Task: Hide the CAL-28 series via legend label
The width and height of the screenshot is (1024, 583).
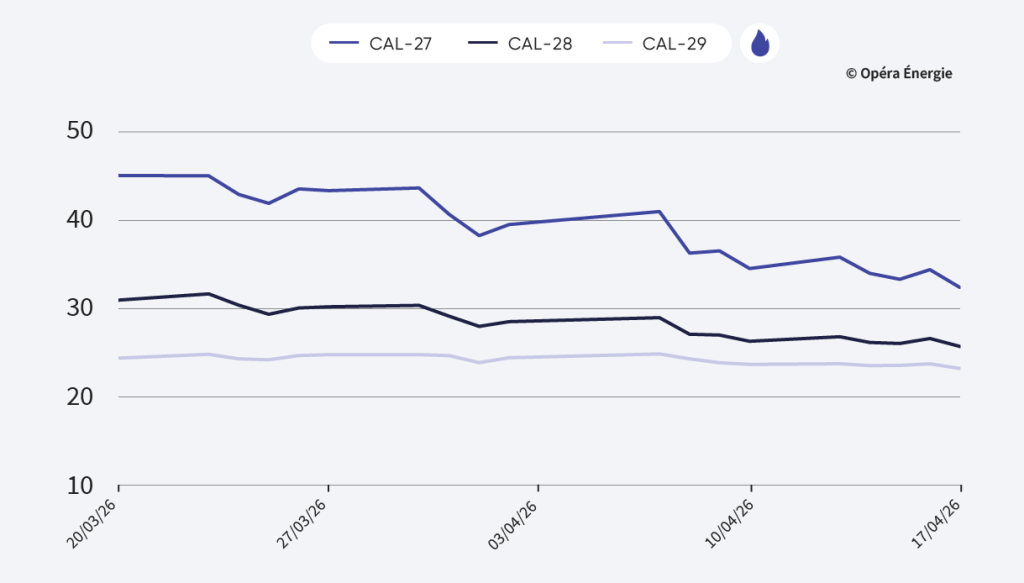Action: pyautogui.click(x=539, y=44)
